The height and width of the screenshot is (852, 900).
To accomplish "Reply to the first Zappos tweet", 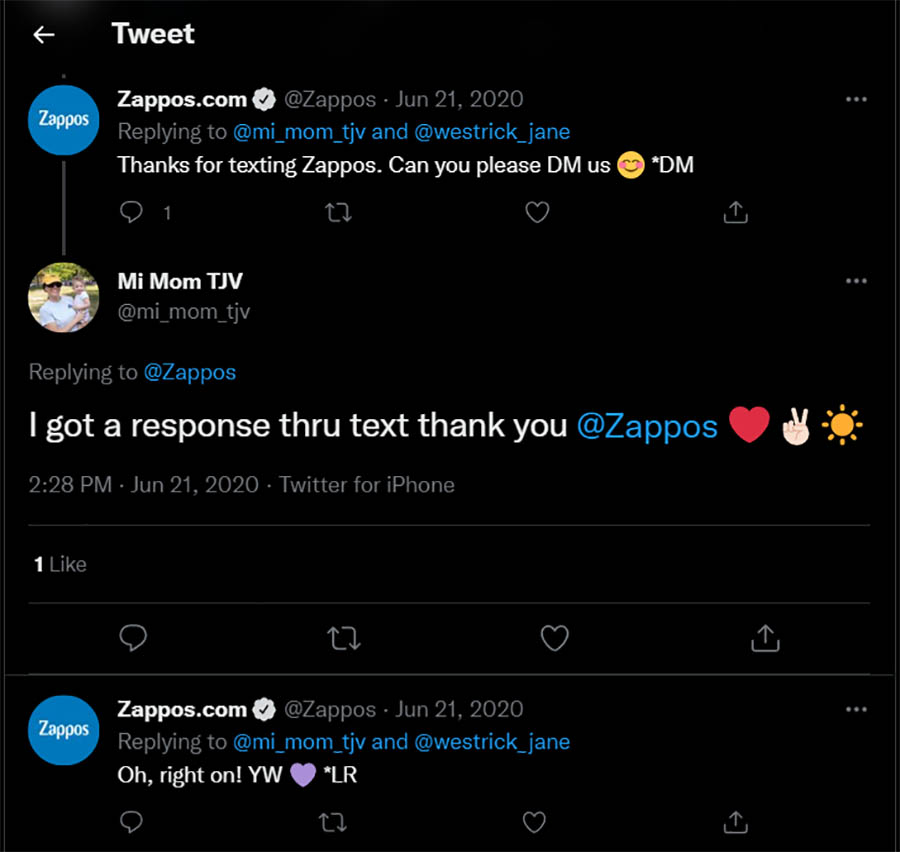I will tap(132, 212).
